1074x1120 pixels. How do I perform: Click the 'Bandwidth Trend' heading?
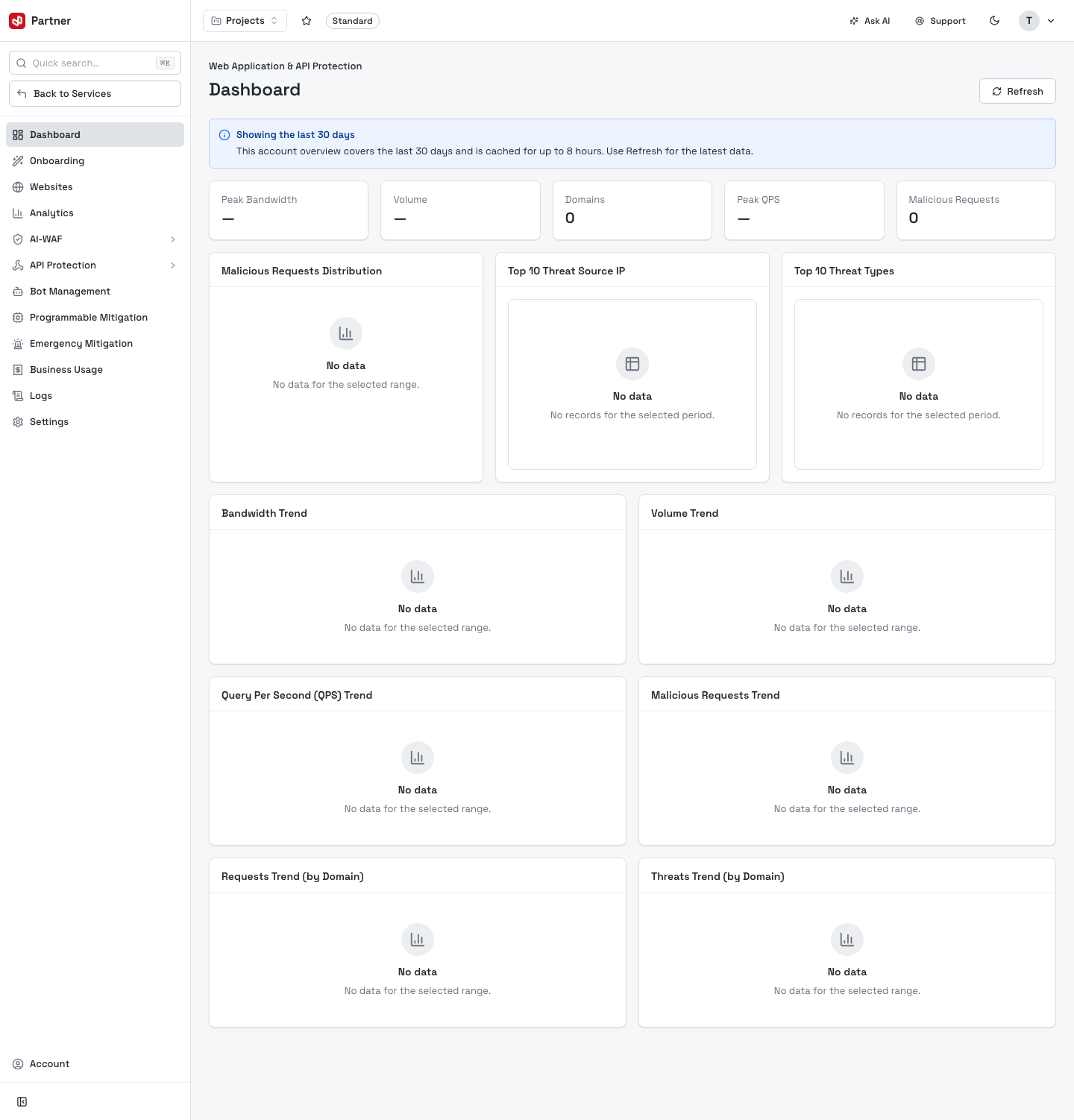pyautogui.click(x=264, y=513)
